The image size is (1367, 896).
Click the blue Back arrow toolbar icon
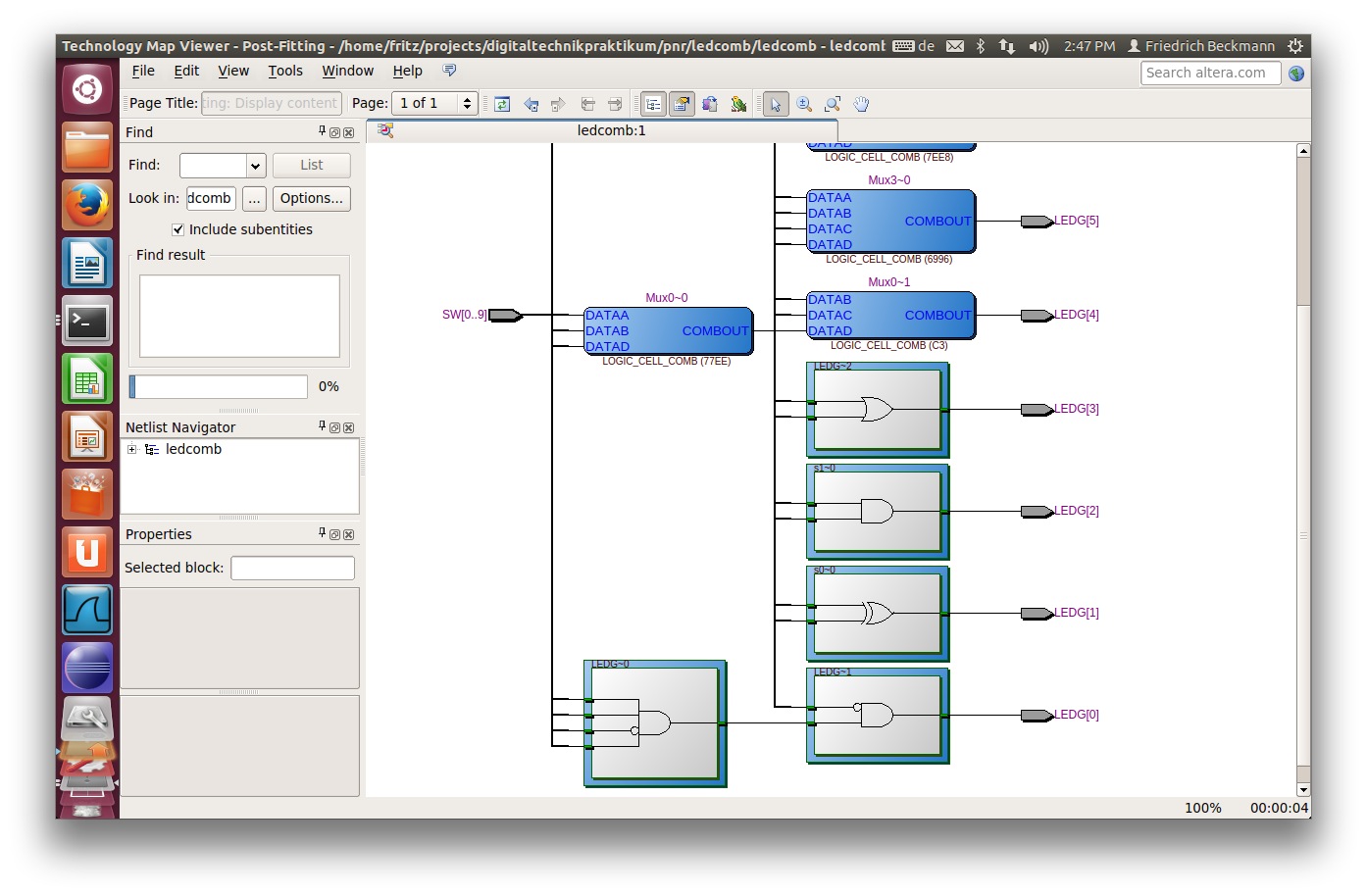(531, 104)
